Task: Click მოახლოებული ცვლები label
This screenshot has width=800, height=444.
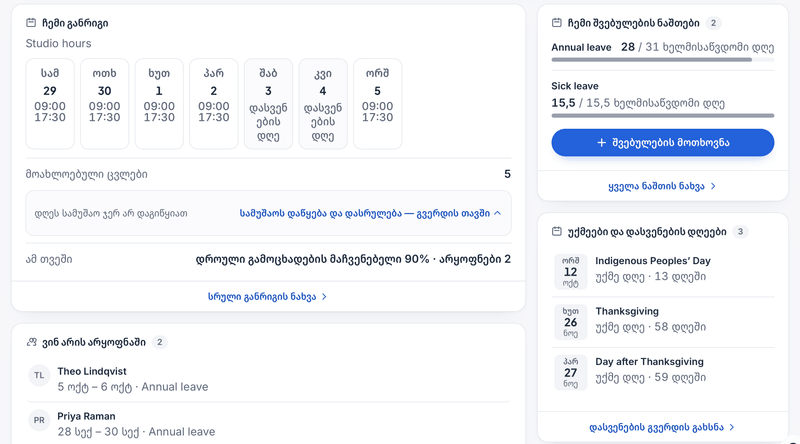Action: 87,175
